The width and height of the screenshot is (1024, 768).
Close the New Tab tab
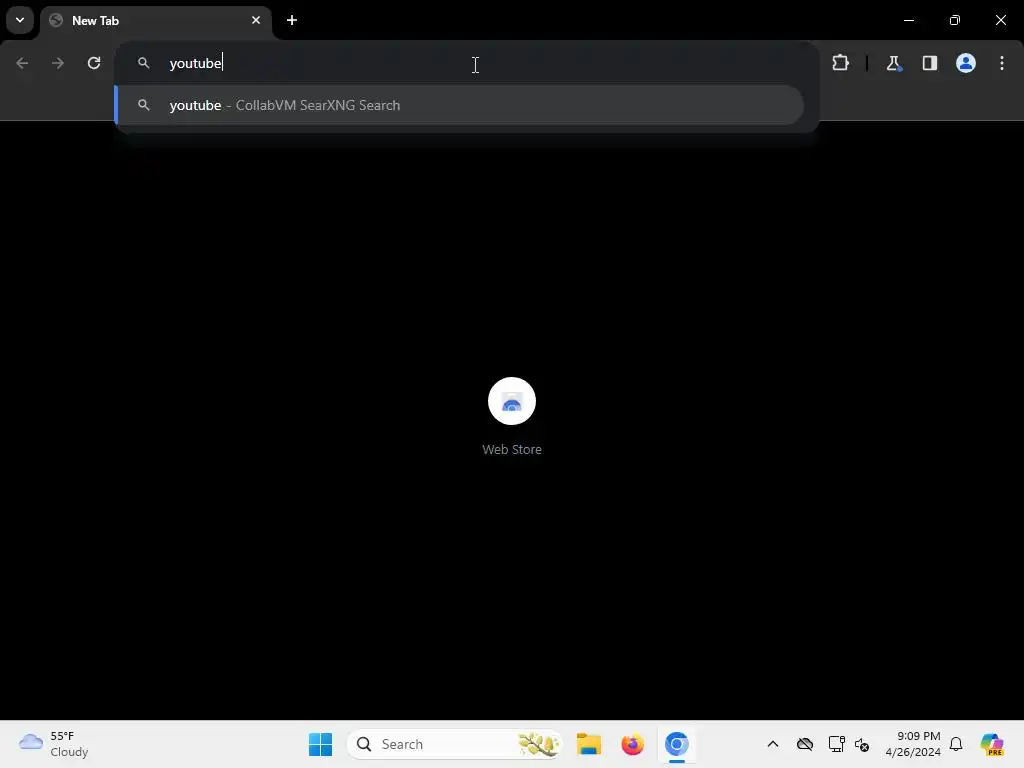coord(256,20)
